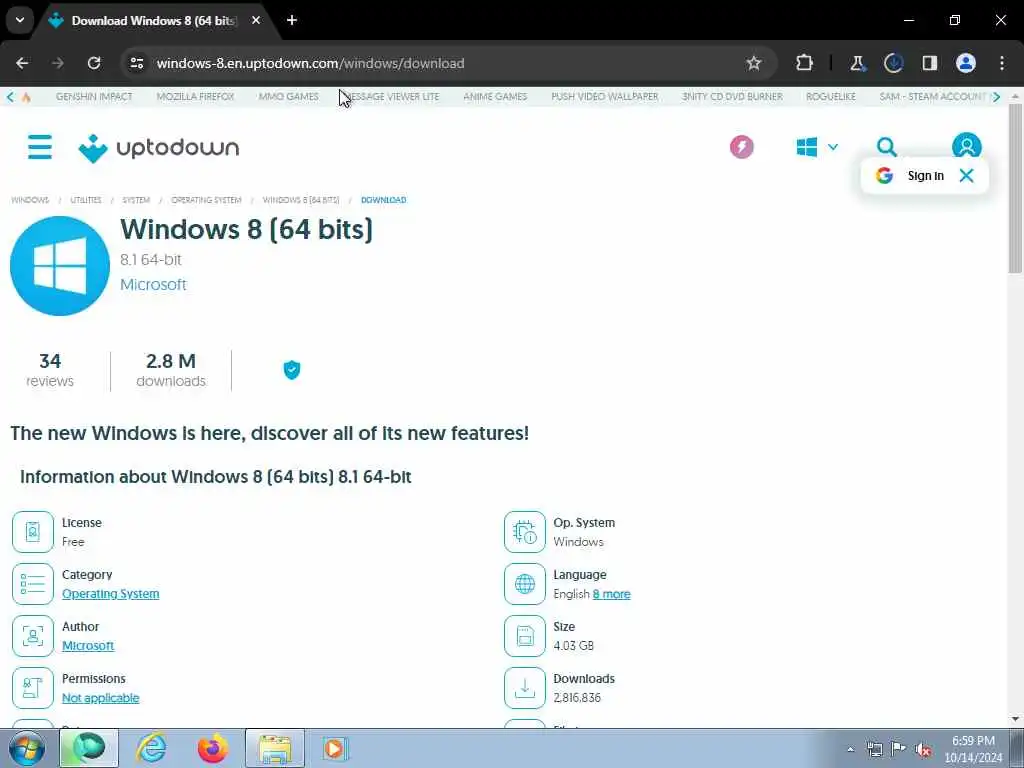
Task: Show 8 more languages
Action: [x=611, y=594]
